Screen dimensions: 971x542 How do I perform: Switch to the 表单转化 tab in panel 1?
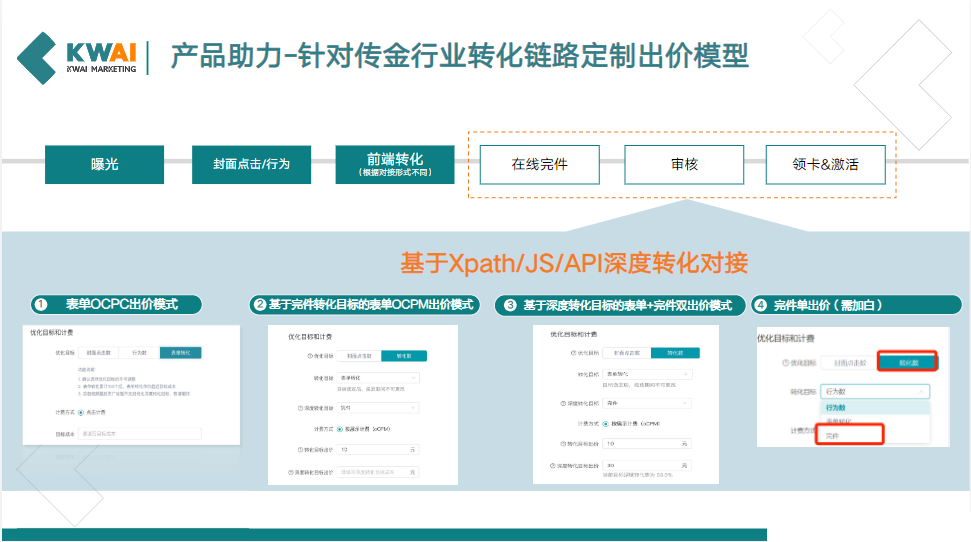pos(181,352)
